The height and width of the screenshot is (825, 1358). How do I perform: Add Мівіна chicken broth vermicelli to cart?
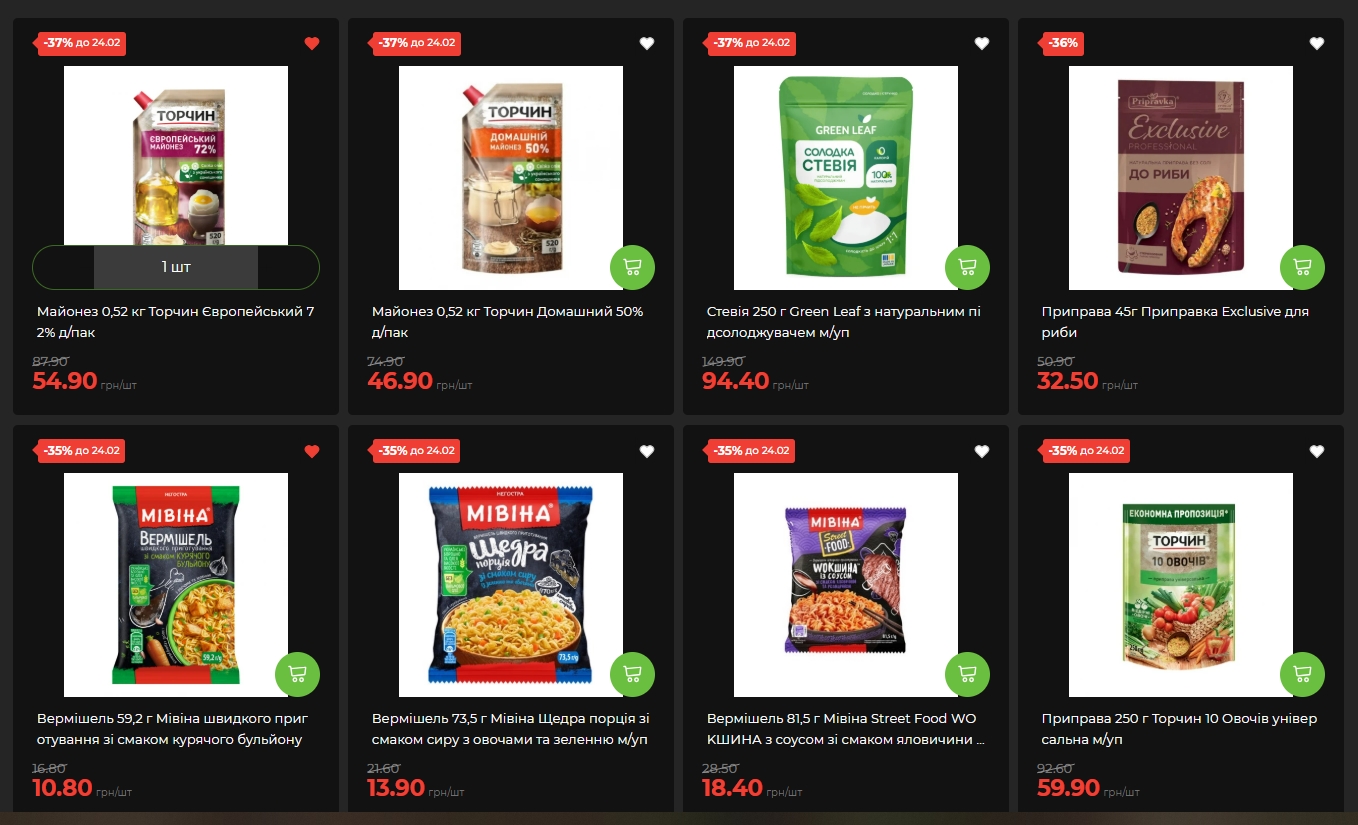pyautogui.click(x=297, y=674)
